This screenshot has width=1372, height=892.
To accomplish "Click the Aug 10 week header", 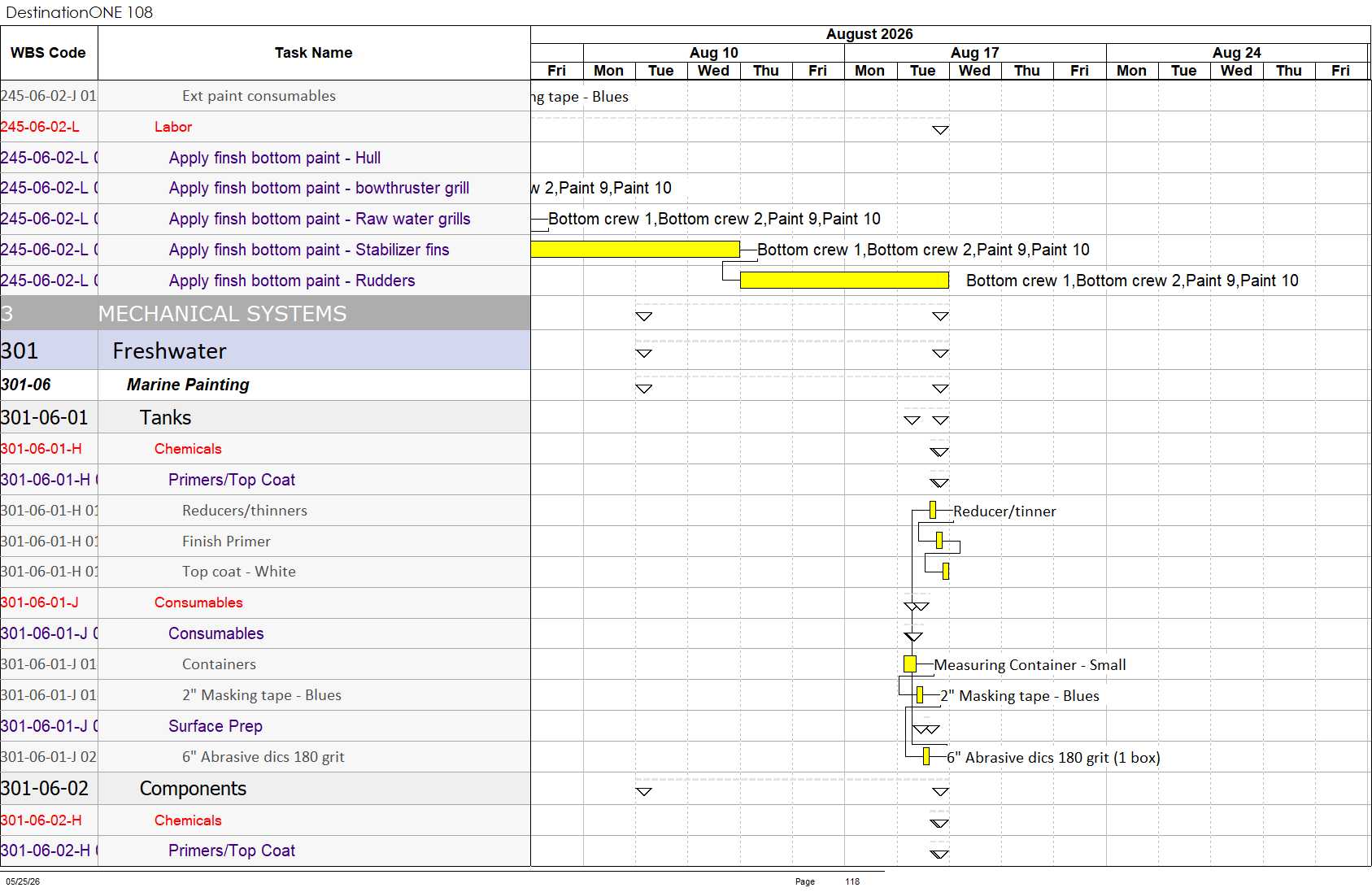I will (x=714, y=53).
